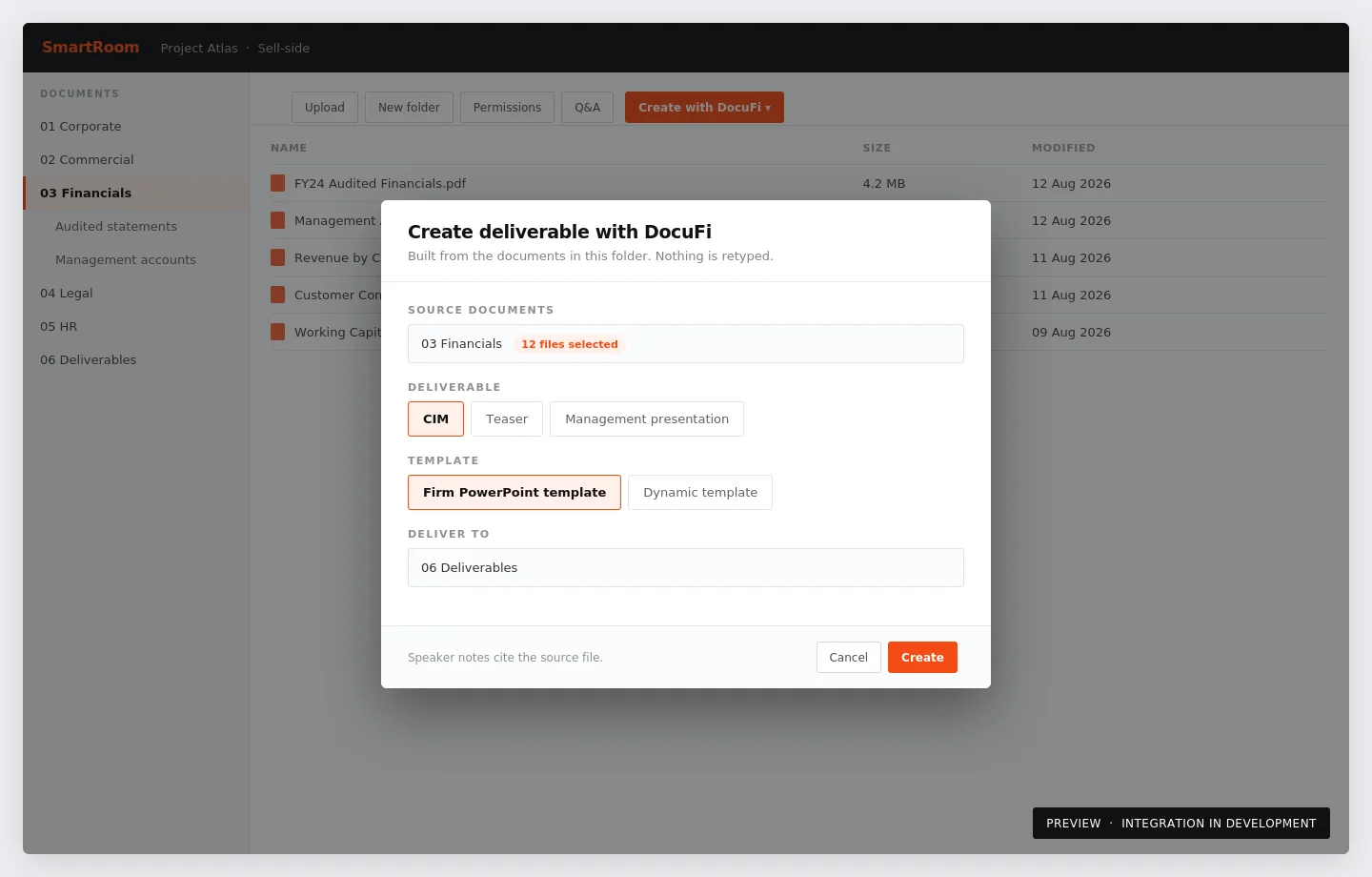Open the Audited statements subfolder
Viewport: 1372px width, 877px height.
pos(135,227)
